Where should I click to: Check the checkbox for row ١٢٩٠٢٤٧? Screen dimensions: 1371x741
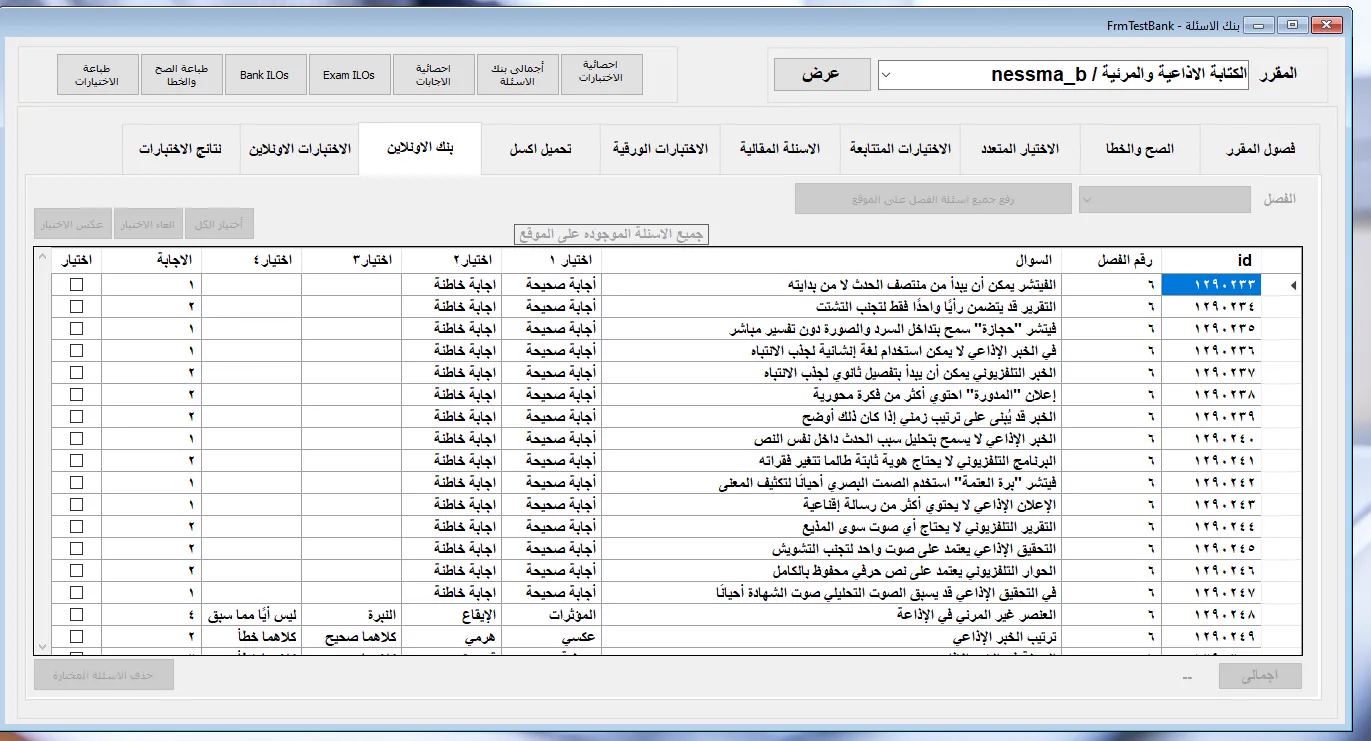click(x=76, y=592)
